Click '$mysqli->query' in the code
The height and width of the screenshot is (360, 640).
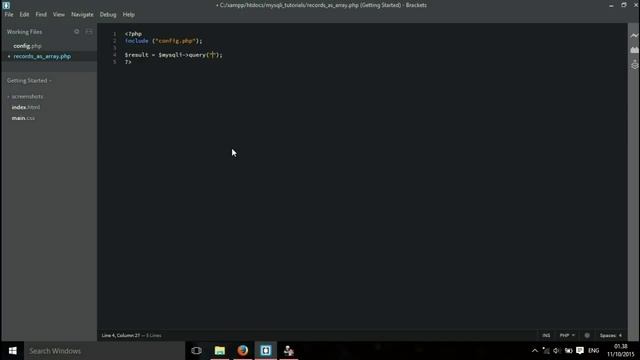coord(182,55)
